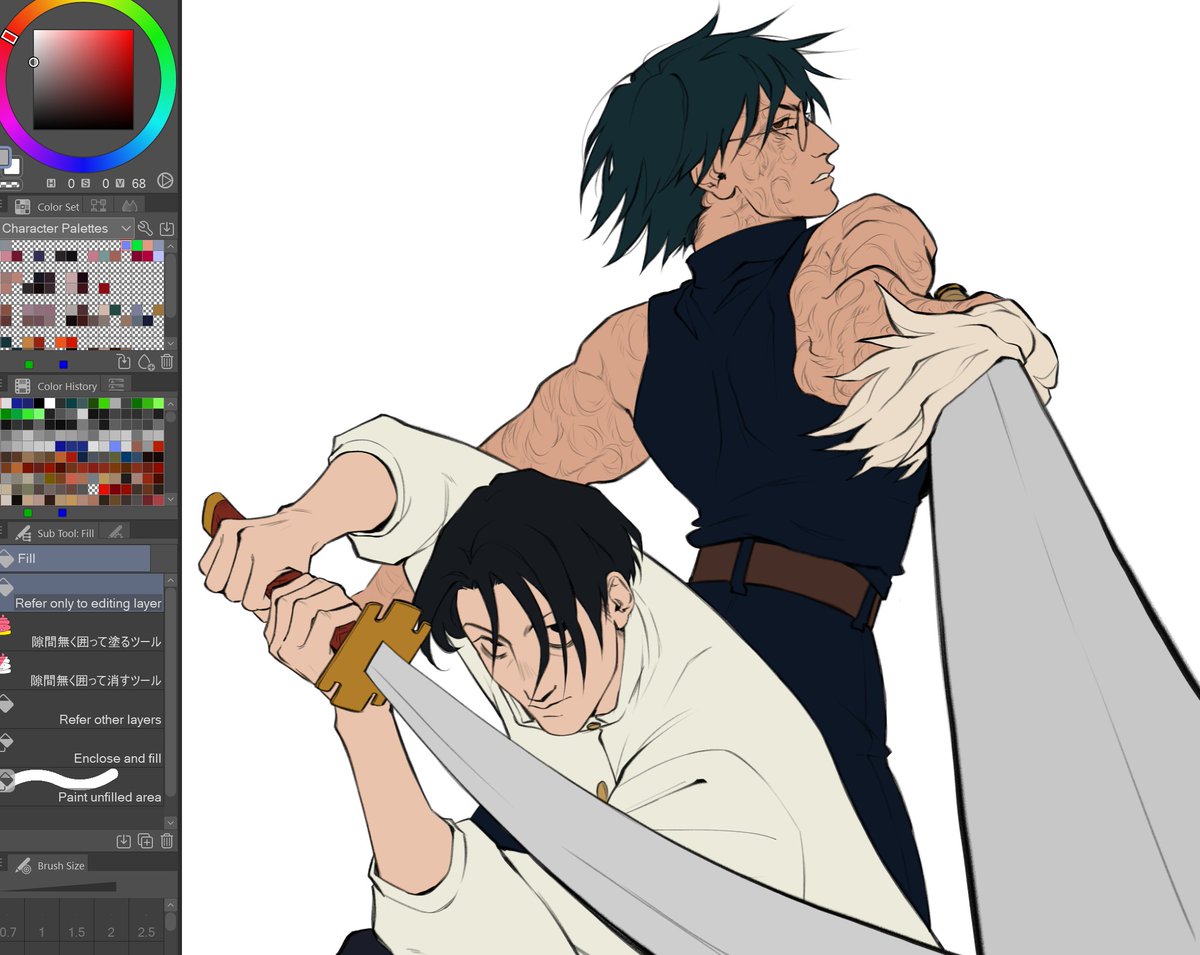Select main drawing color swatch
The height and width of the screenshot is (955, 1200).
click(x=4, y=157)
